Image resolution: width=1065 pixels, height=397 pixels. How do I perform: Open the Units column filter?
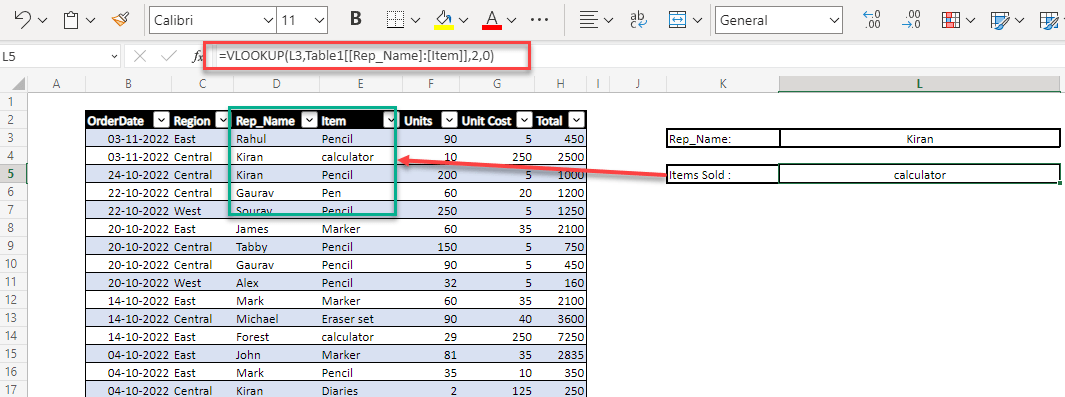[450, 120]
